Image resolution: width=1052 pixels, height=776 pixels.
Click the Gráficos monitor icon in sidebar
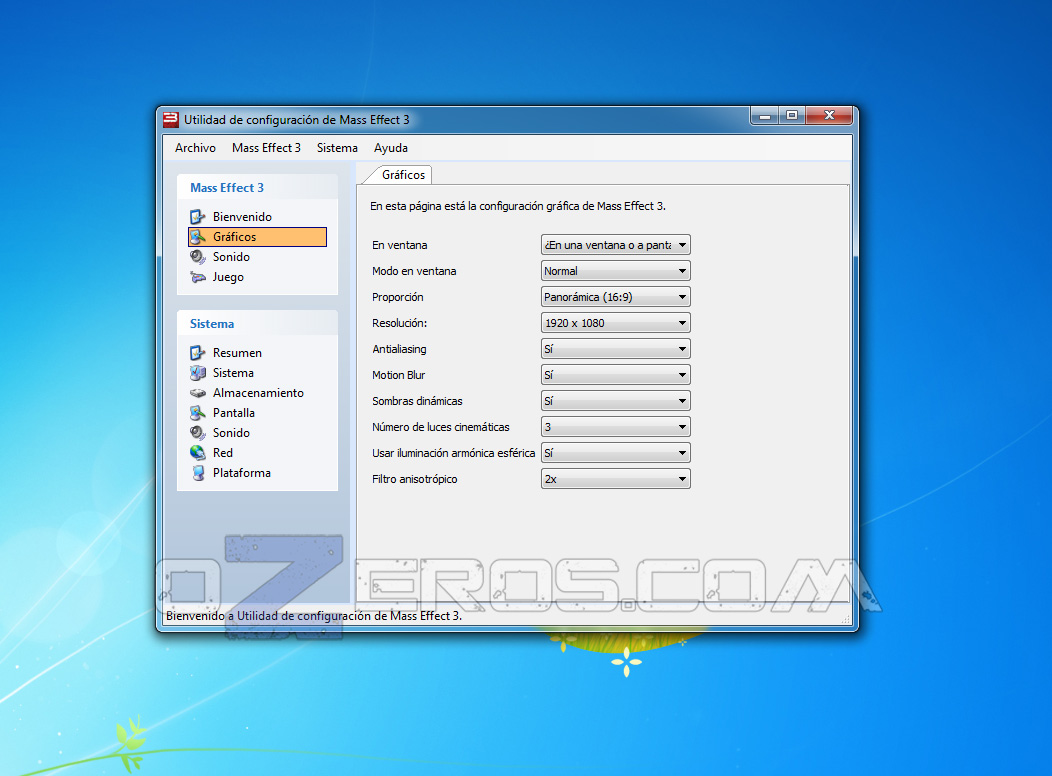pos(197,237)
